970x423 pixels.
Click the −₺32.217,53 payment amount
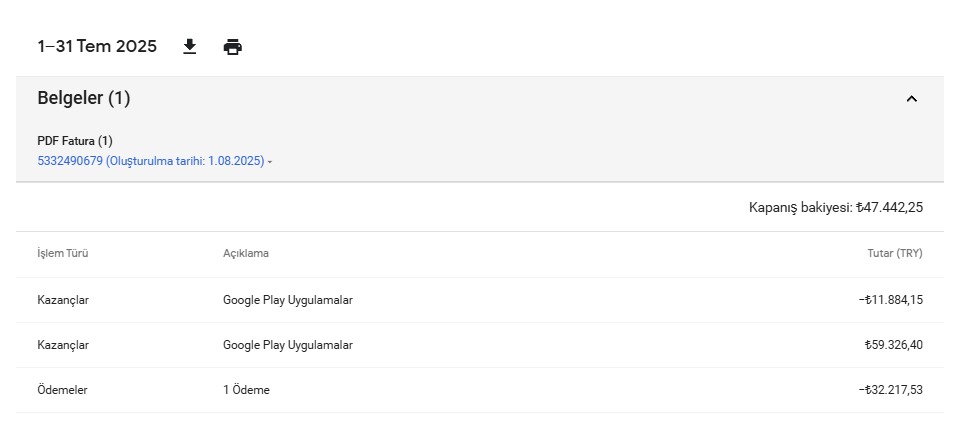890,390
